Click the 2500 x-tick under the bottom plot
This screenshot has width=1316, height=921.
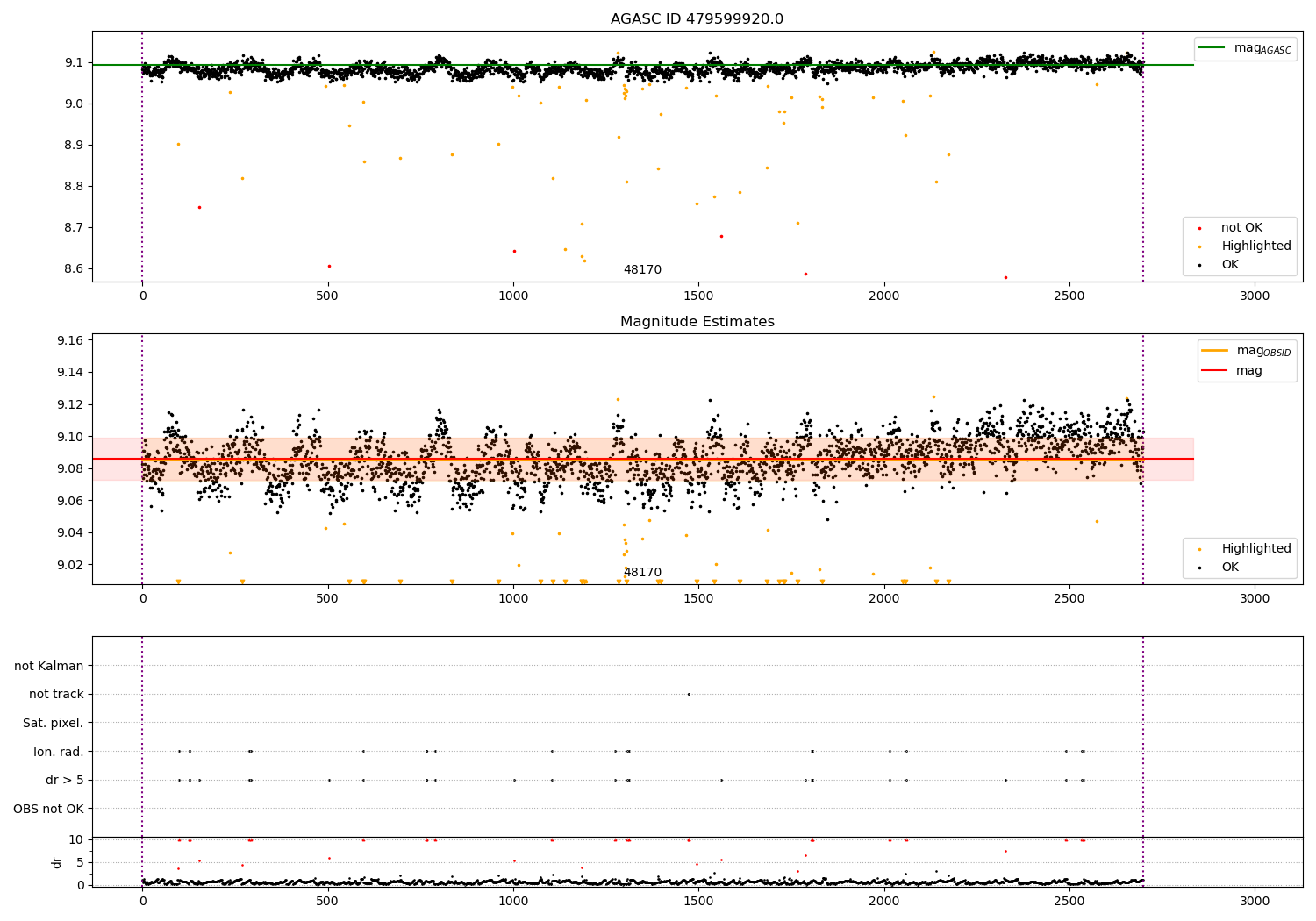[1069, 901]
